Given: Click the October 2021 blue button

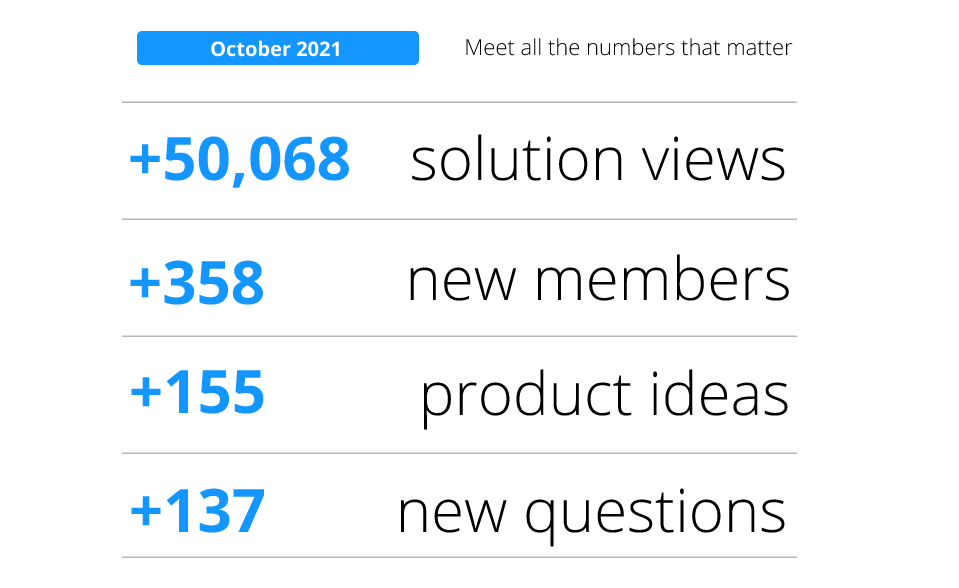Looking at the screenshot, I should coord(278,48).
